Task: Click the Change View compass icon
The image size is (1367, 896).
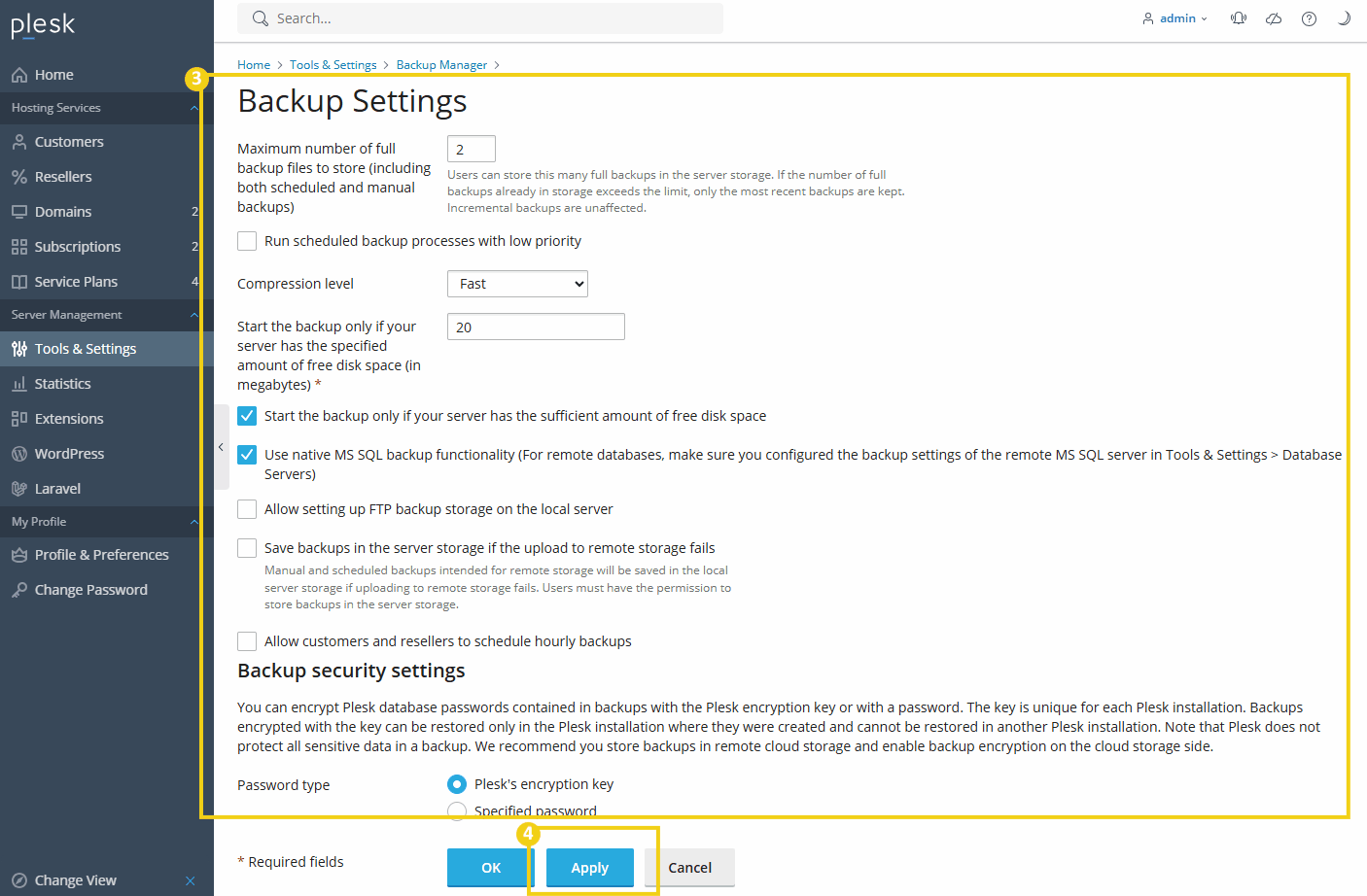Action: click(19, 880)
